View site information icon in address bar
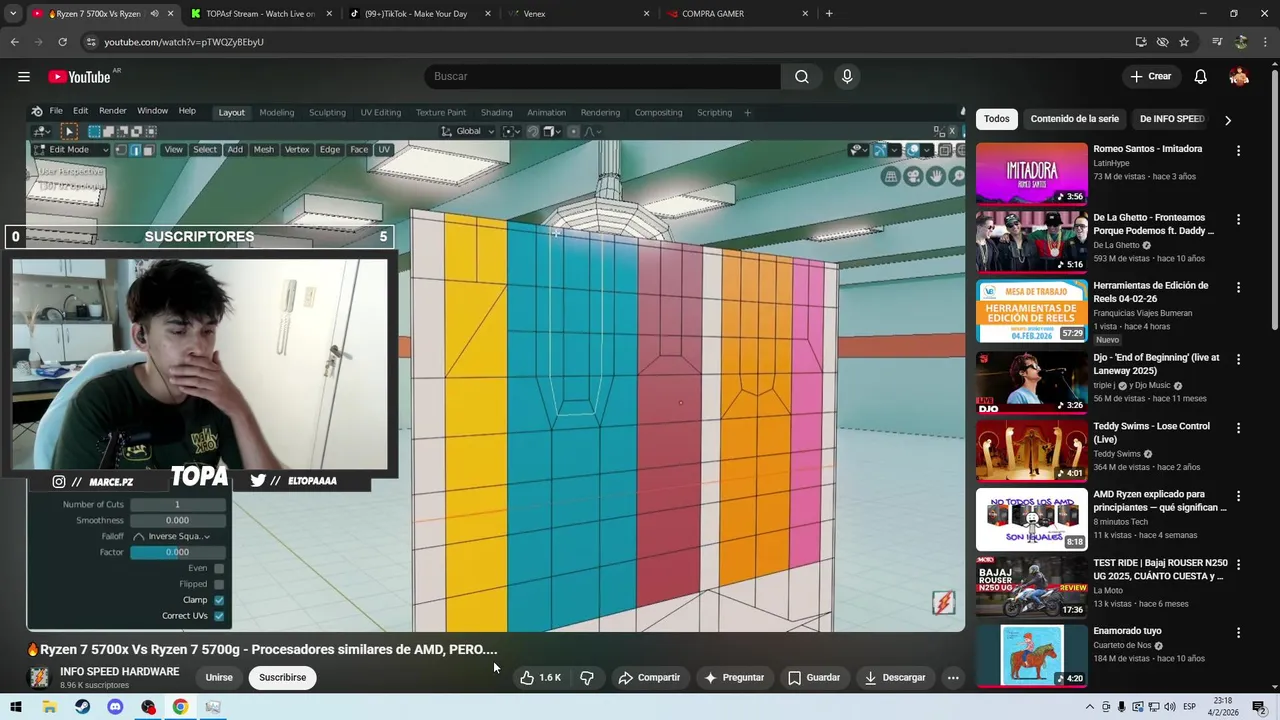 click(91, 42)
